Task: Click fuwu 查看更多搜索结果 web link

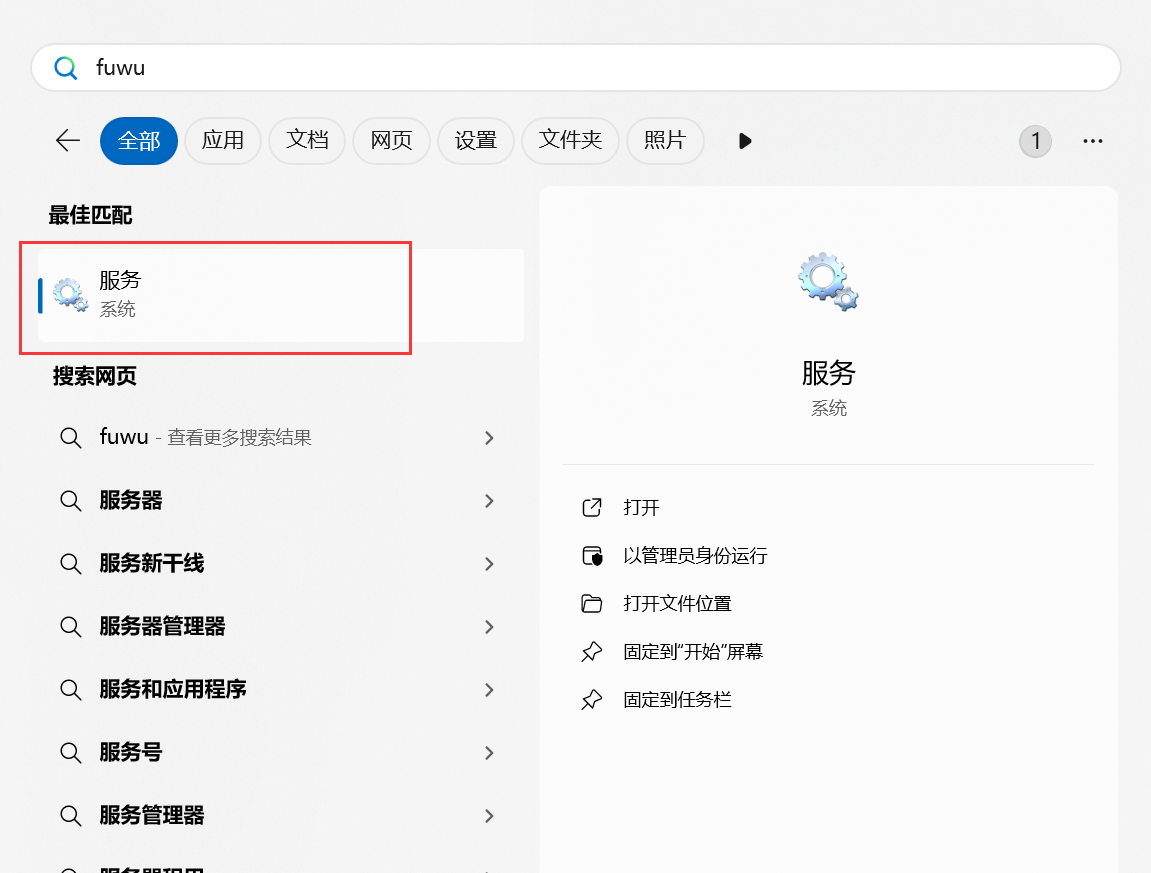Action: point(205,438)
